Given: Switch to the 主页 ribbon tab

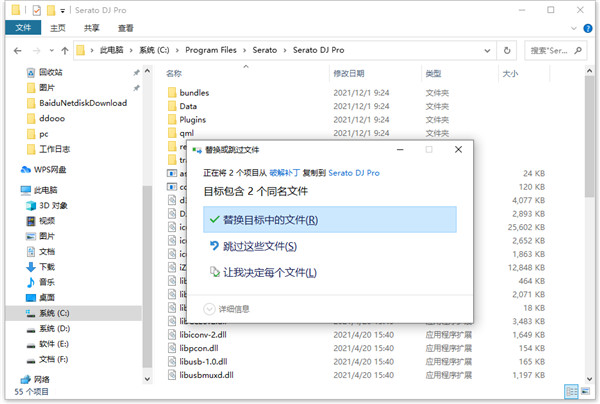Looking at the screenshot, I should coord(58,28).
